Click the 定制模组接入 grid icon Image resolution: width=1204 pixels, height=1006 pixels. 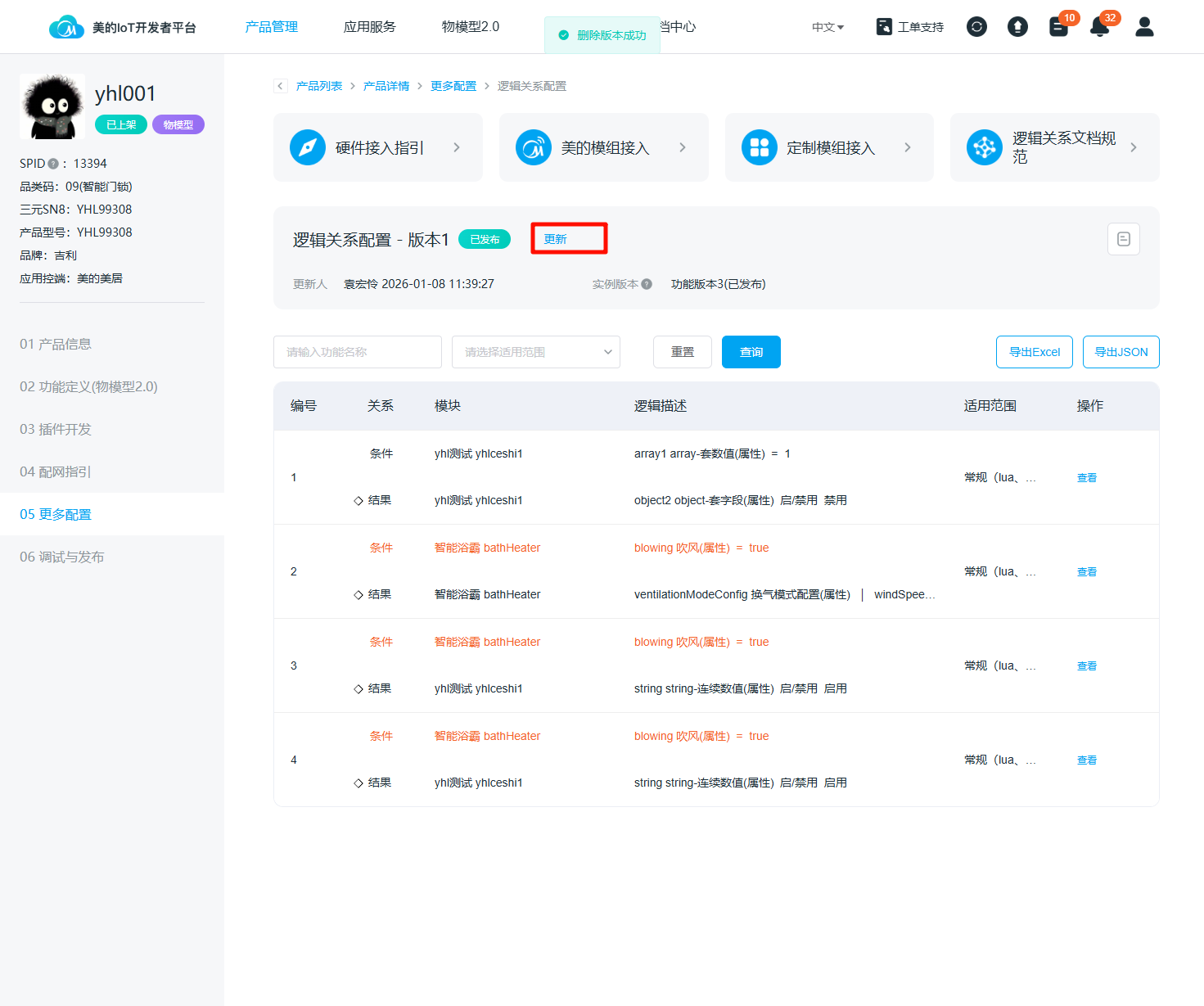pyautogui.click(x=760, y=147)
